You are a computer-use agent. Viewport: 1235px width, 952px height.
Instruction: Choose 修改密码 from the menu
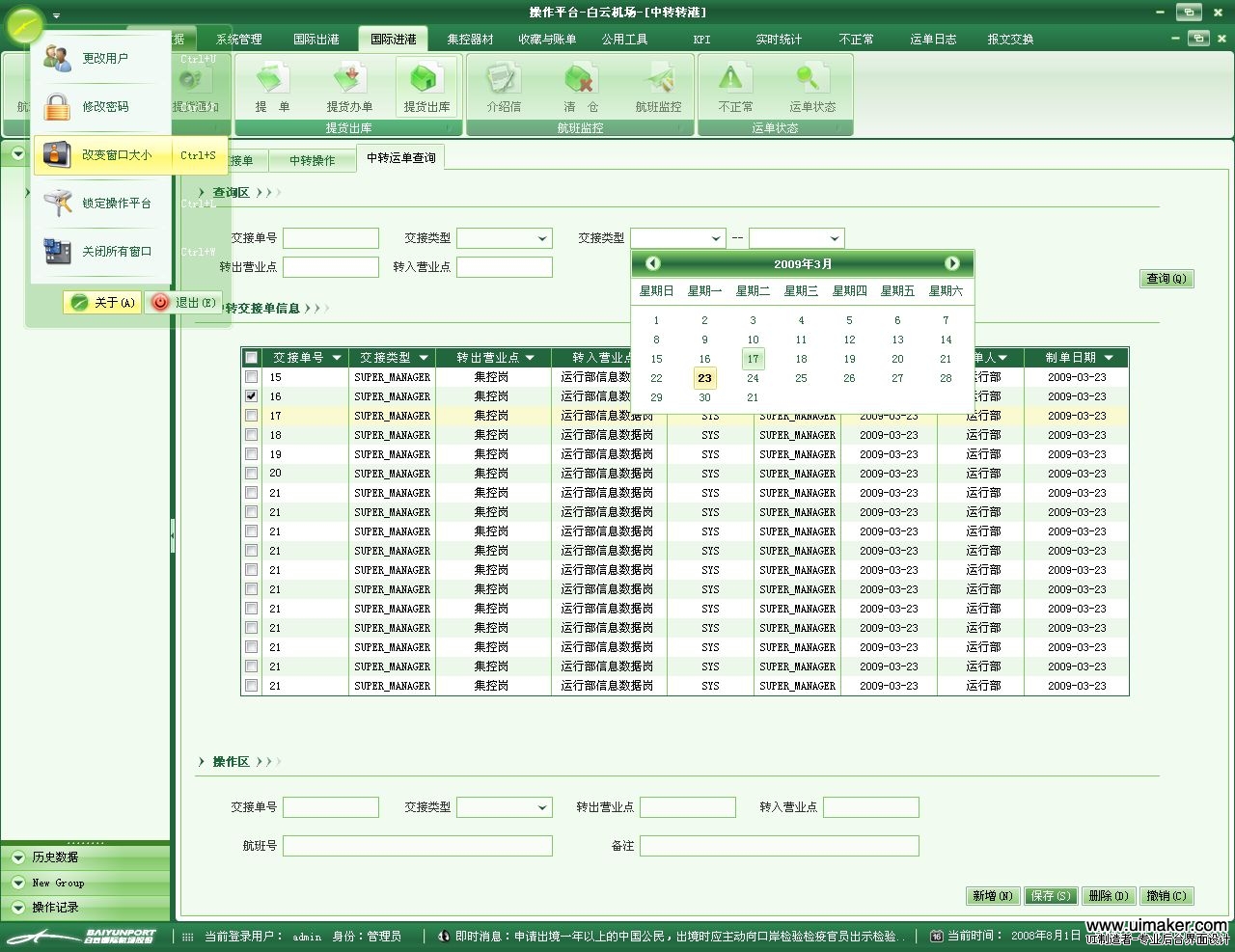click(102, 107)
